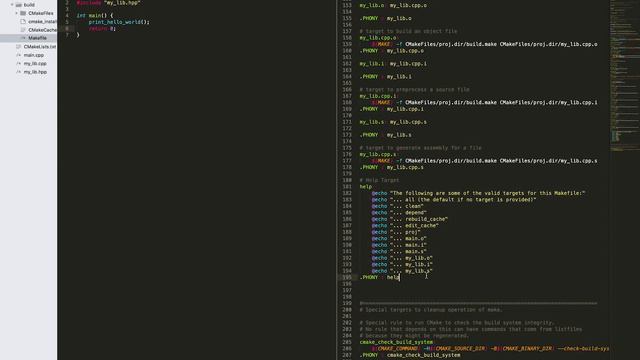Click the cmake_install file icon
This screenshot has width=640, height=360.
(x=23, y=21)
